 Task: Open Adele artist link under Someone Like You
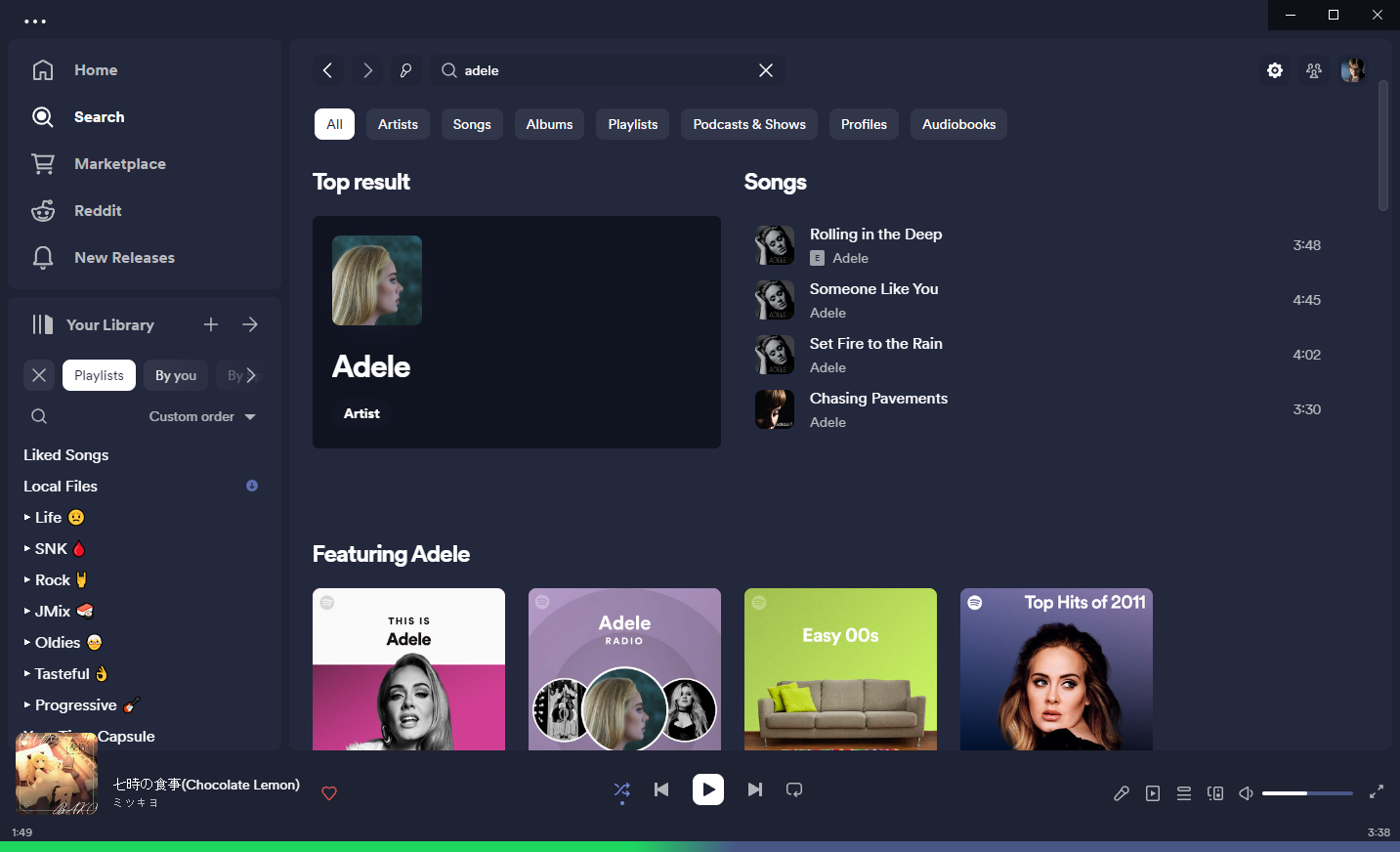tap(827, 313)
